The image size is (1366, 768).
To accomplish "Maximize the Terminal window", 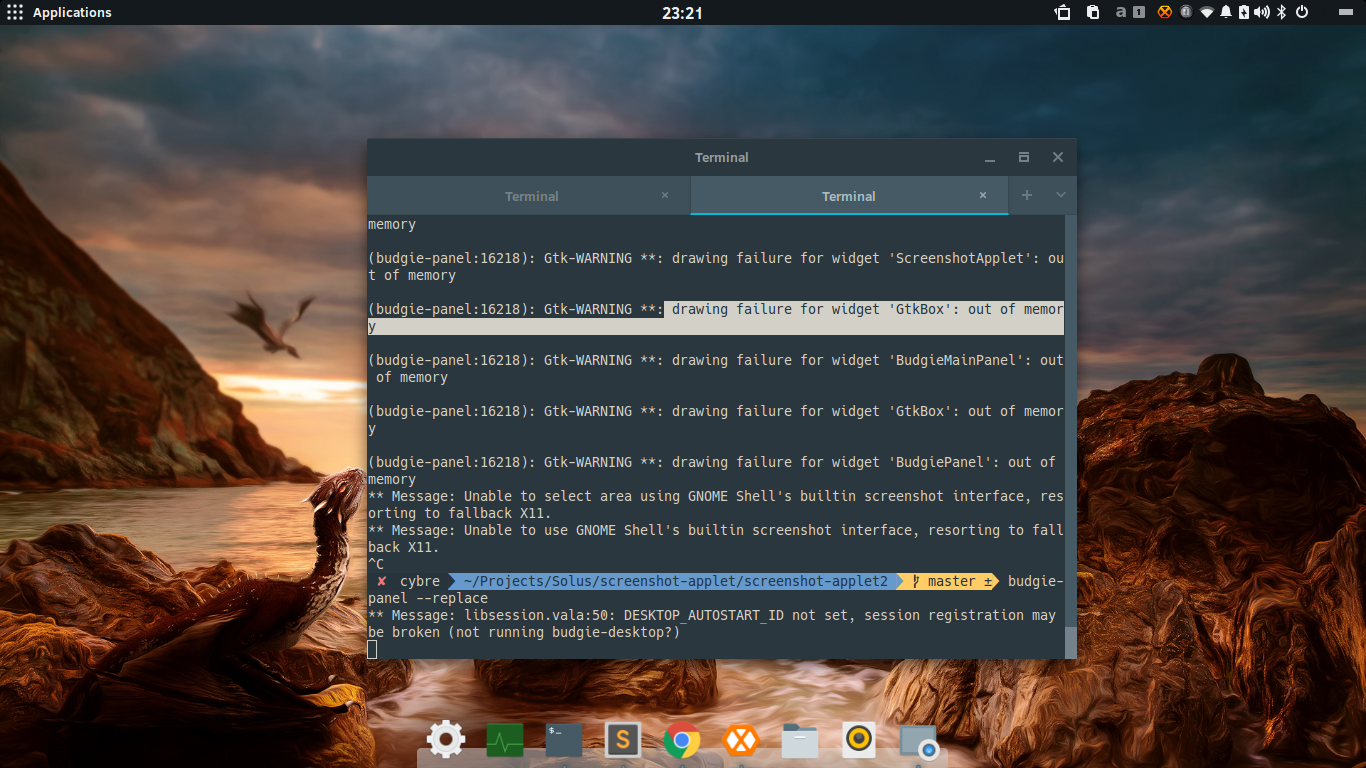I will (1024, 157).
